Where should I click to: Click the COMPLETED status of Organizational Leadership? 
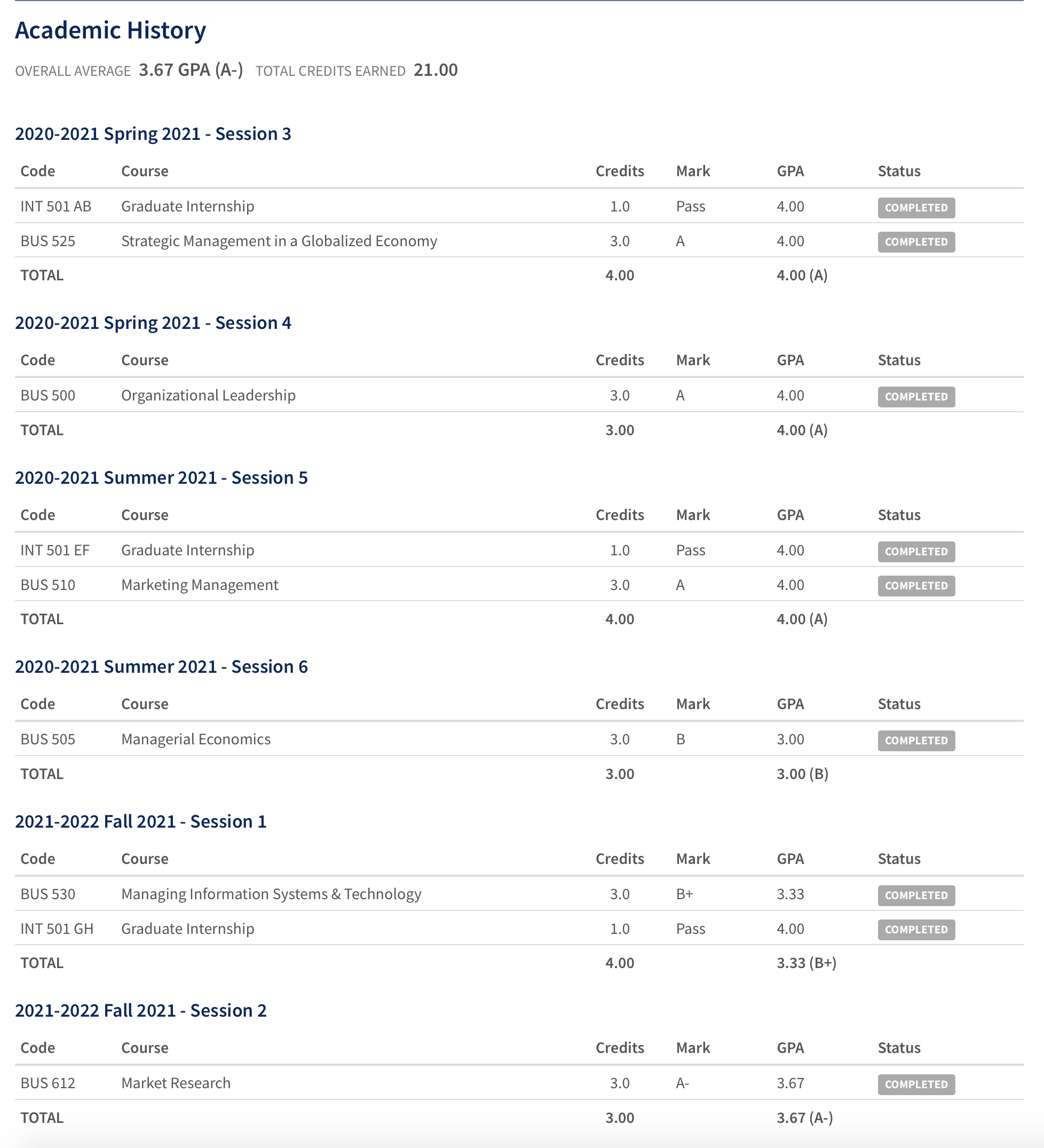tap(916, 396)
